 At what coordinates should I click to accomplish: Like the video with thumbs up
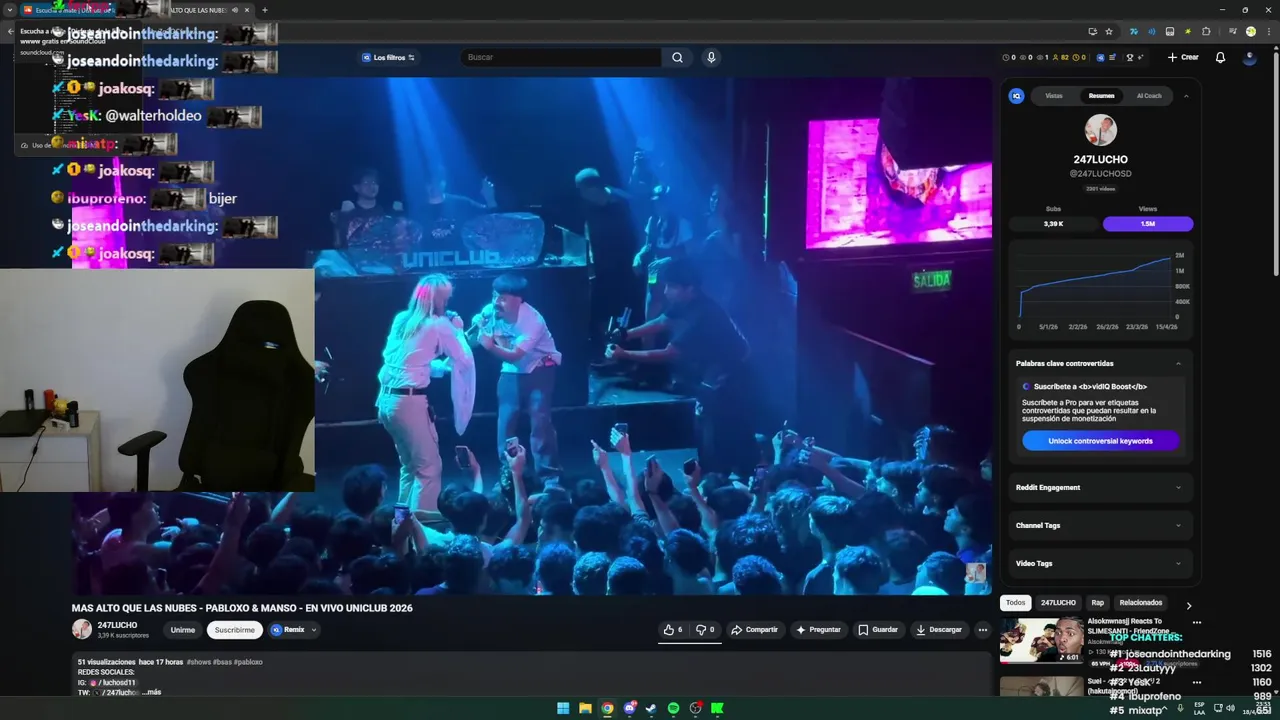(x=673, y=630)
